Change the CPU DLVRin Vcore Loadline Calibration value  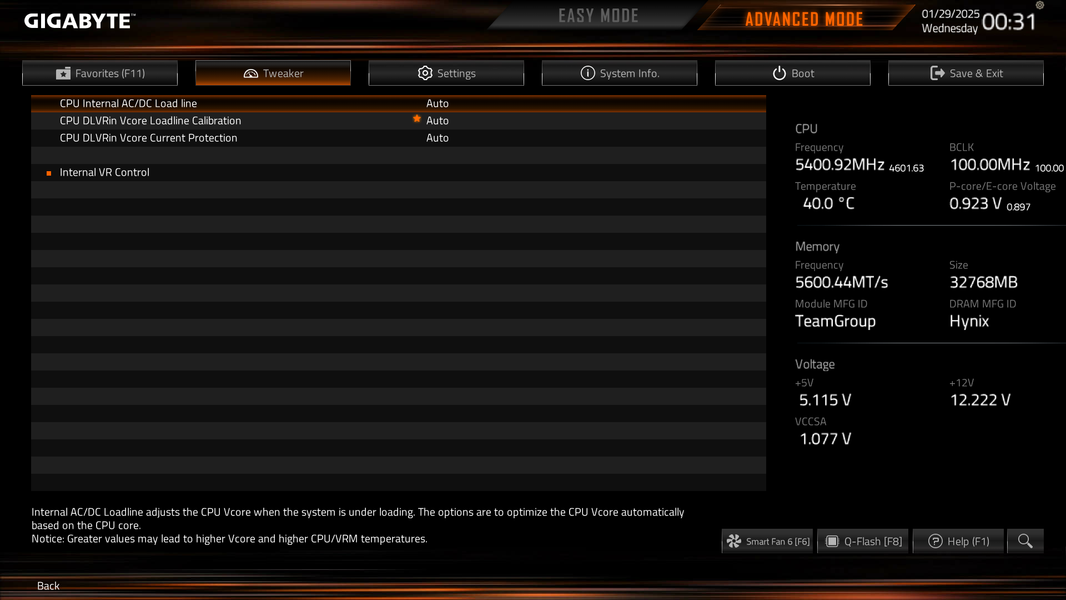tap(437, 120)
